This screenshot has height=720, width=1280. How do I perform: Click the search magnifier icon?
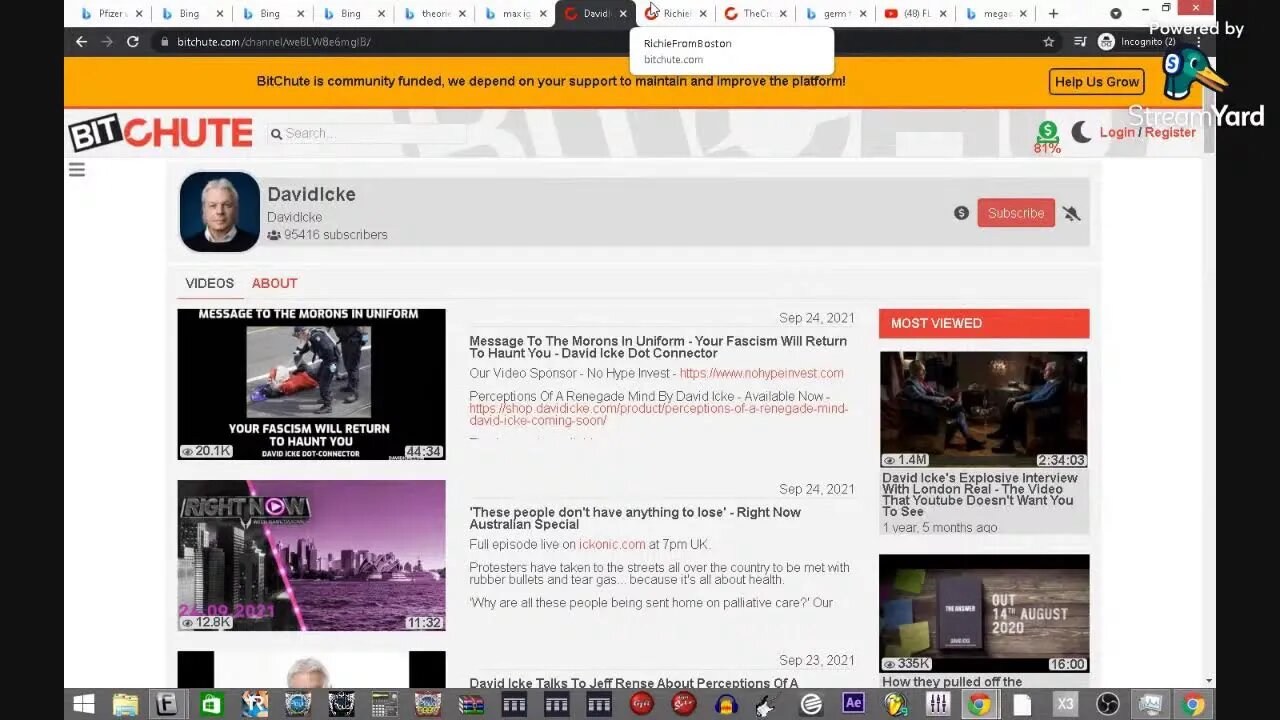point(276,134)
